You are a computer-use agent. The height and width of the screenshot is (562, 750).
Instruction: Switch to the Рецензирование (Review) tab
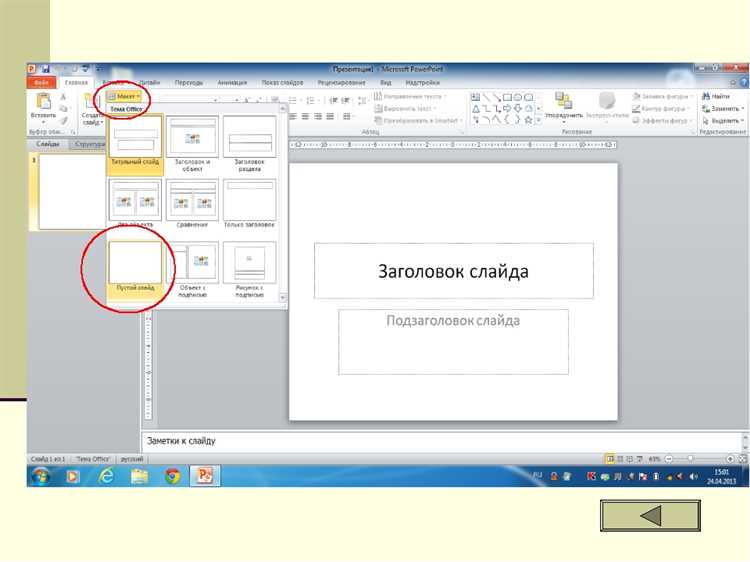click(342, 83)
